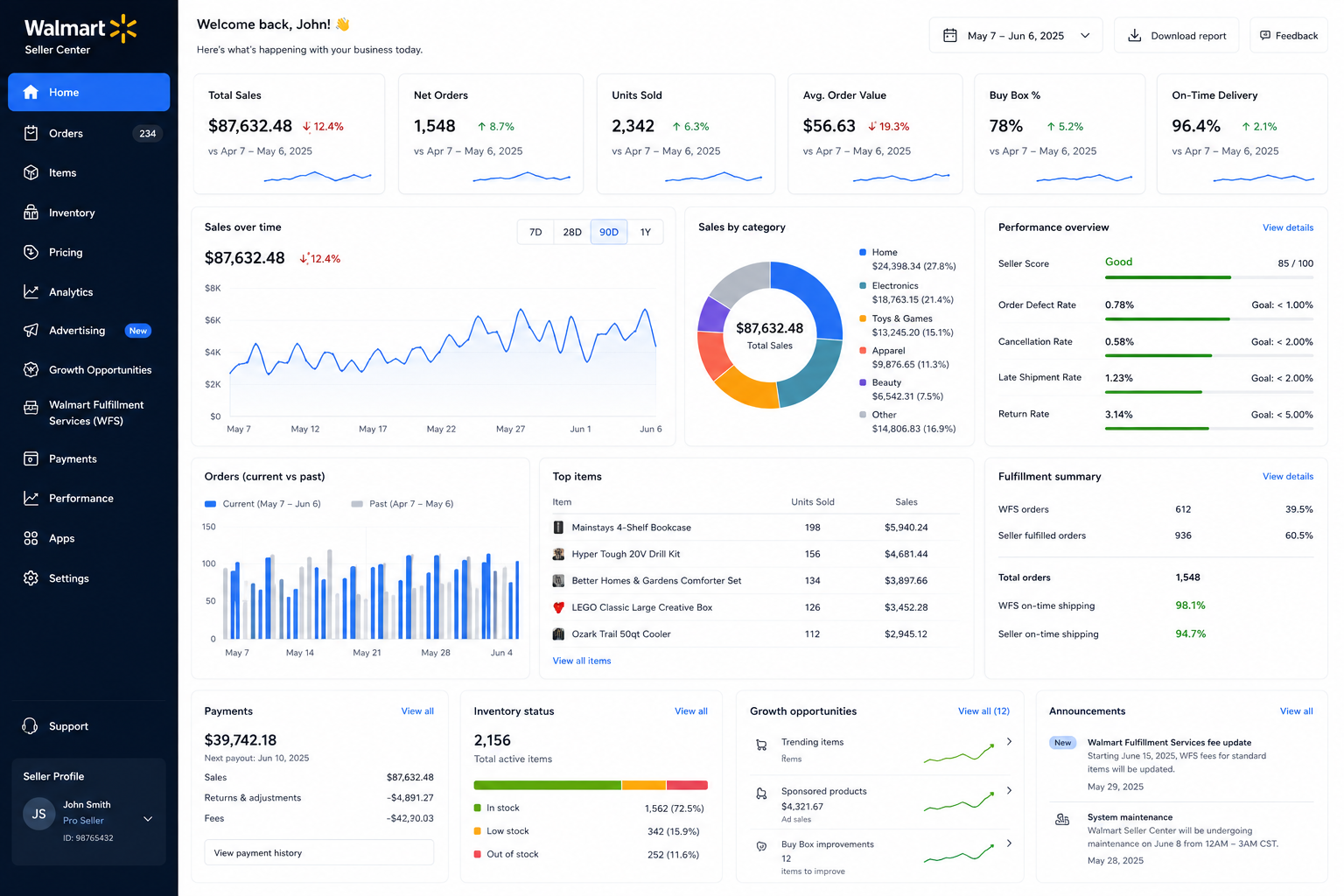Click the Feedback button
The width and height of the screenshot is (1344, 896).
pyautogui.click(x=1288, y=36)
